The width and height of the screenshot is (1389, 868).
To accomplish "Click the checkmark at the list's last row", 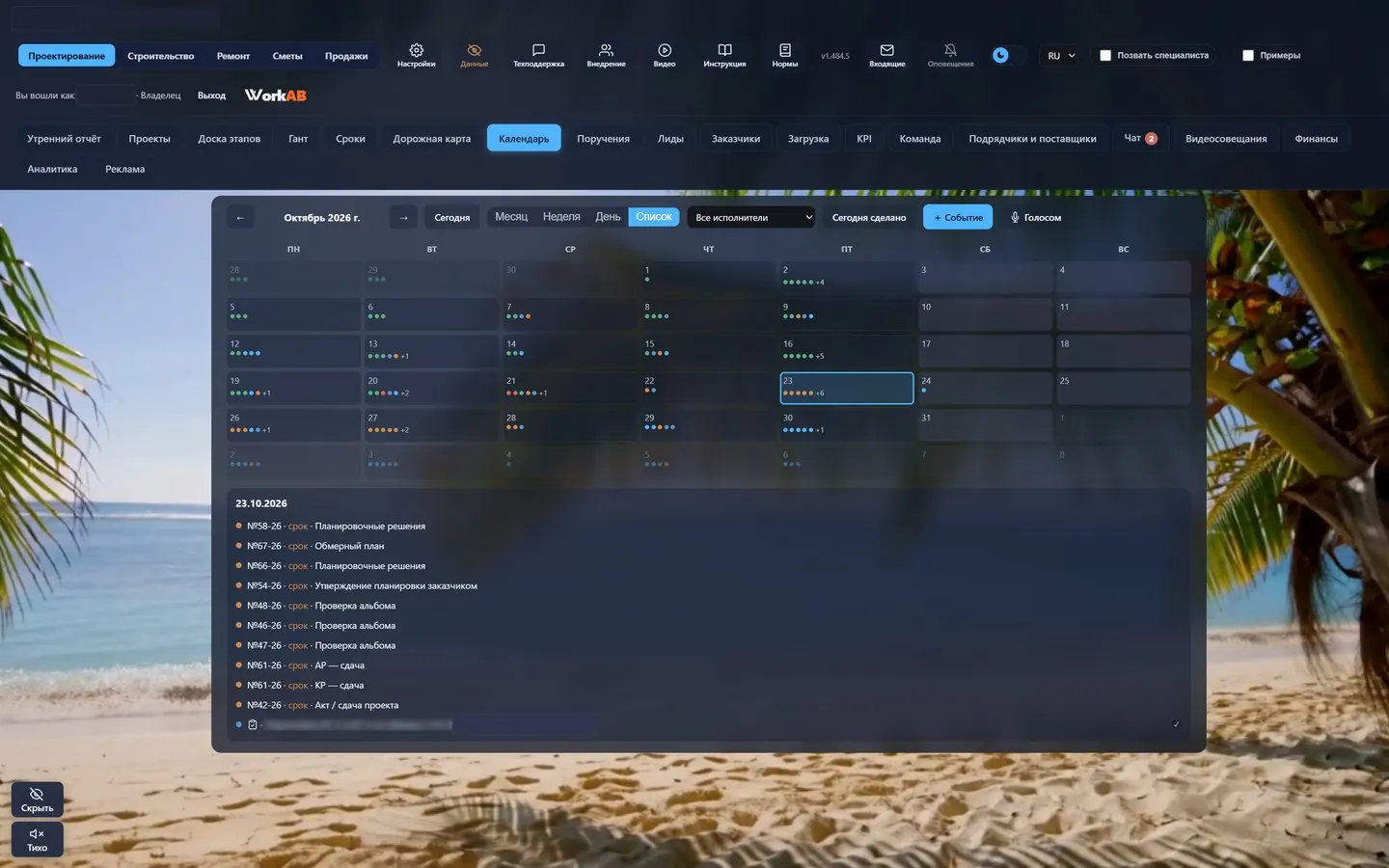I will pos(1176,724).
